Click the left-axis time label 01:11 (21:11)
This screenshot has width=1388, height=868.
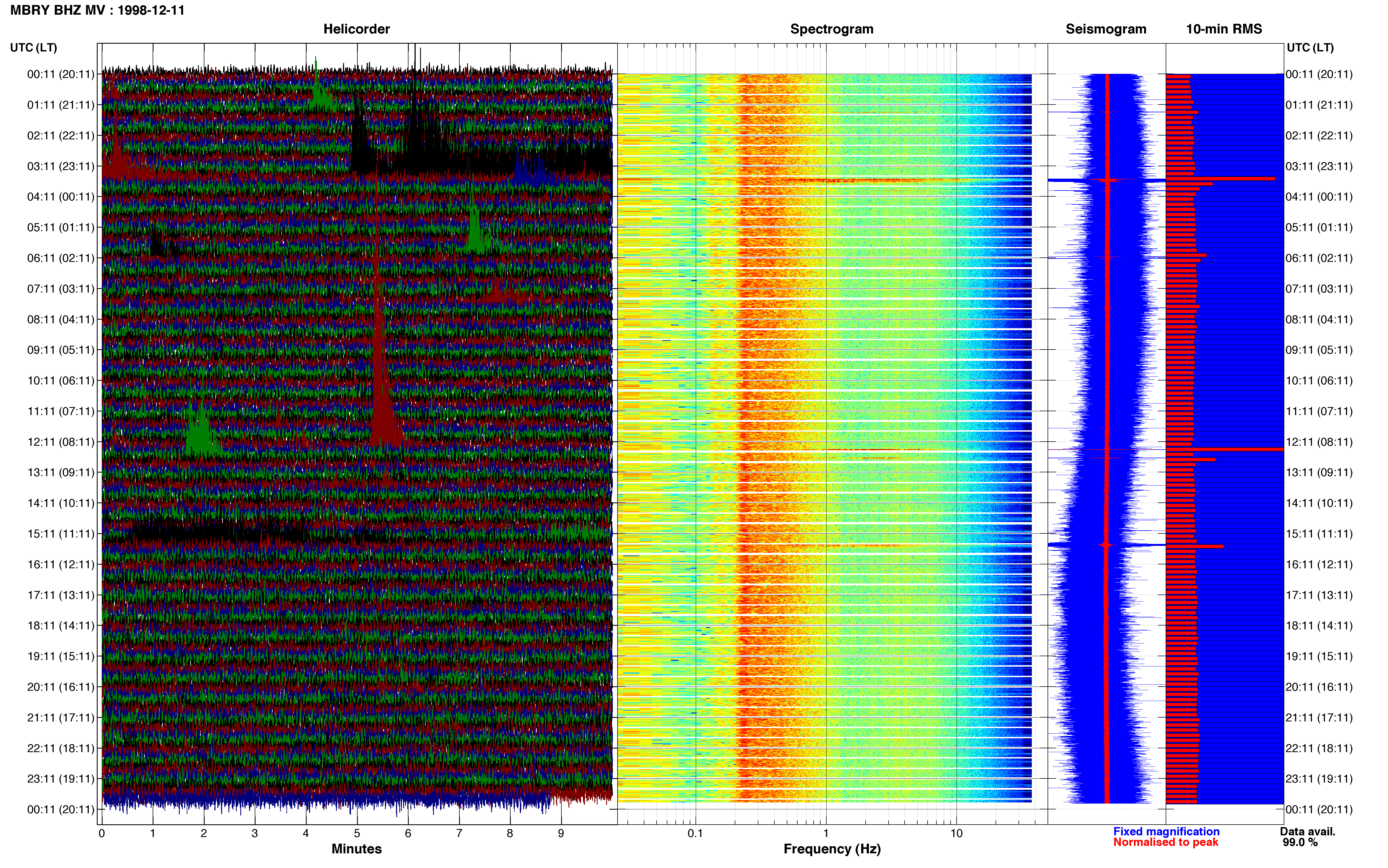[x=60, y=105]
